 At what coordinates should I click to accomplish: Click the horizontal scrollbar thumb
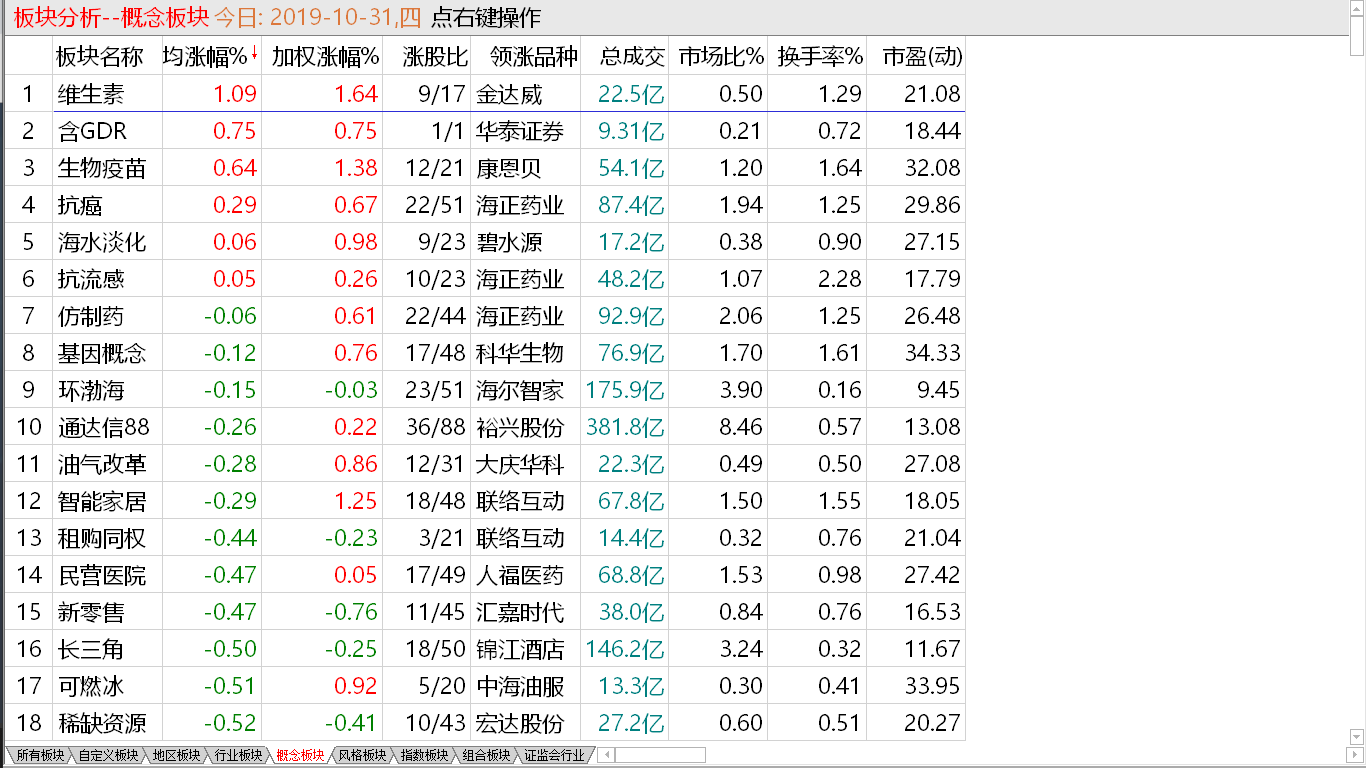point(660,755)
